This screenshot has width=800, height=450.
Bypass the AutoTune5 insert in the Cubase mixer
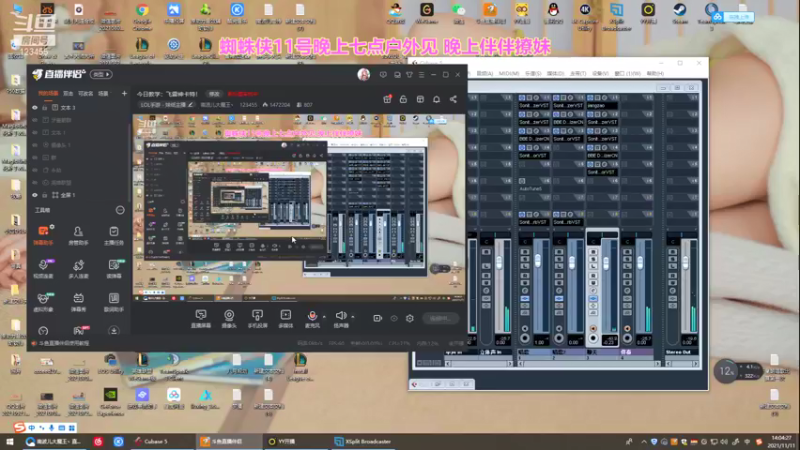coord(522,181)
